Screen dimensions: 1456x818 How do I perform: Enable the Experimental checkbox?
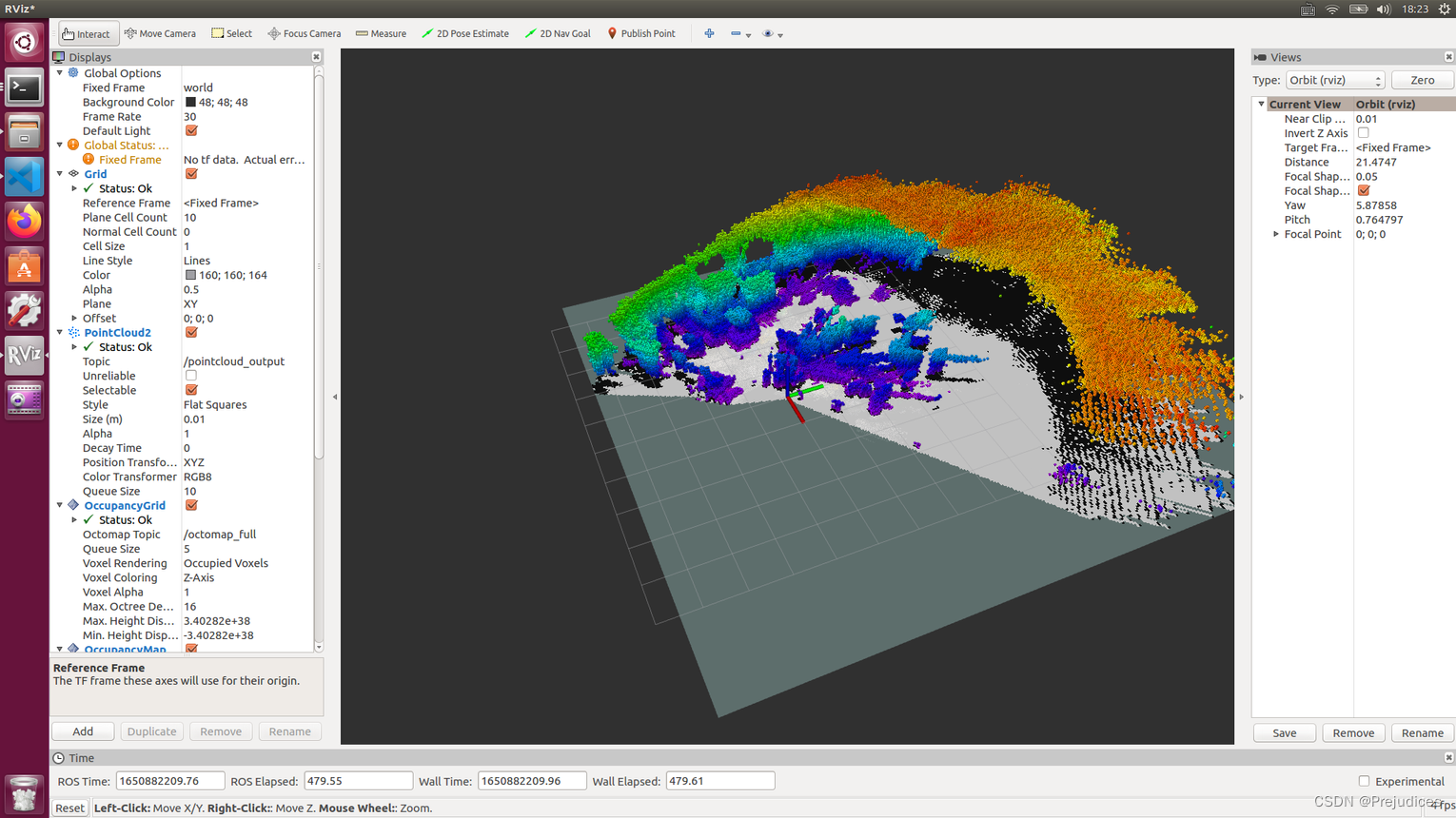click(1364, 781)
